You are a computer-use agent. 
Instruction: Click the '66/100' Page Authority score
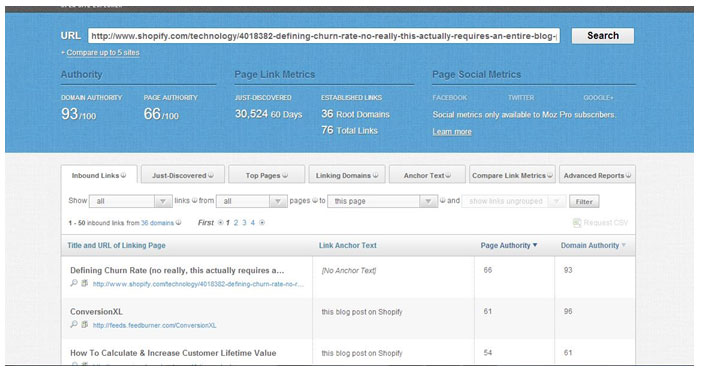161,114
